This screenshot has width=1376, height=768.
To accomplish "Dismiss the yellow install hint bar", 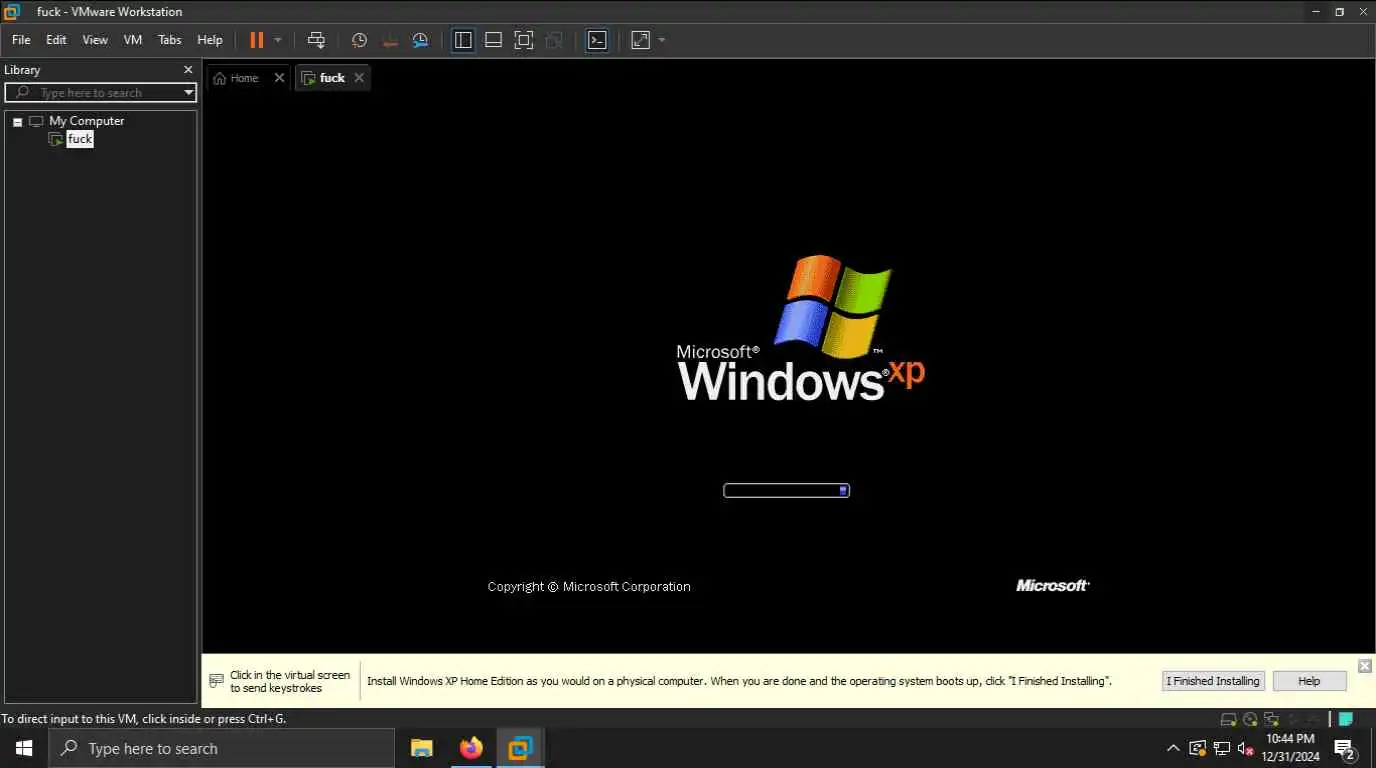I will (1365, 666).
